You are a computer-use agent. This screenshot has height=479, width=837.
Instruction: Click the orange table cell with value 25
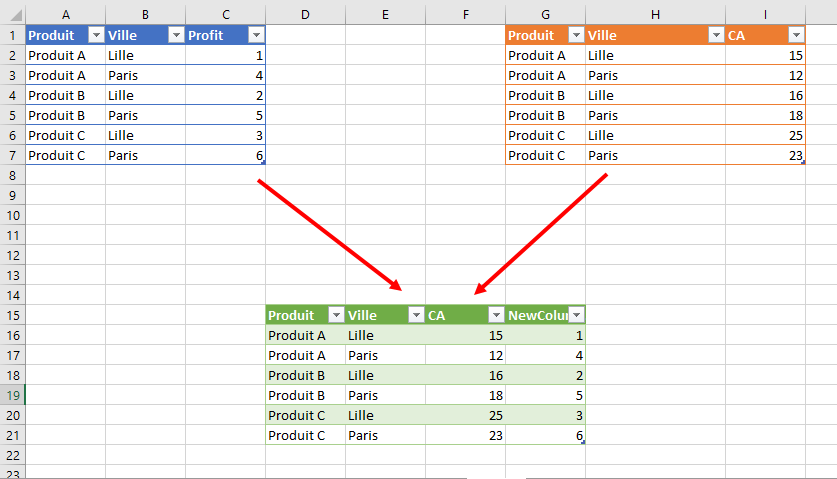tap(765, 135)
